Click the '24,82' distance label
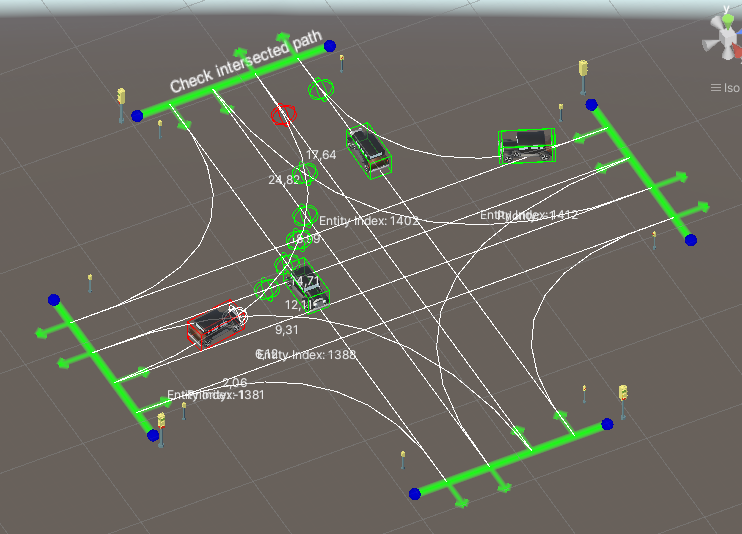 click(x=284, y=180)
